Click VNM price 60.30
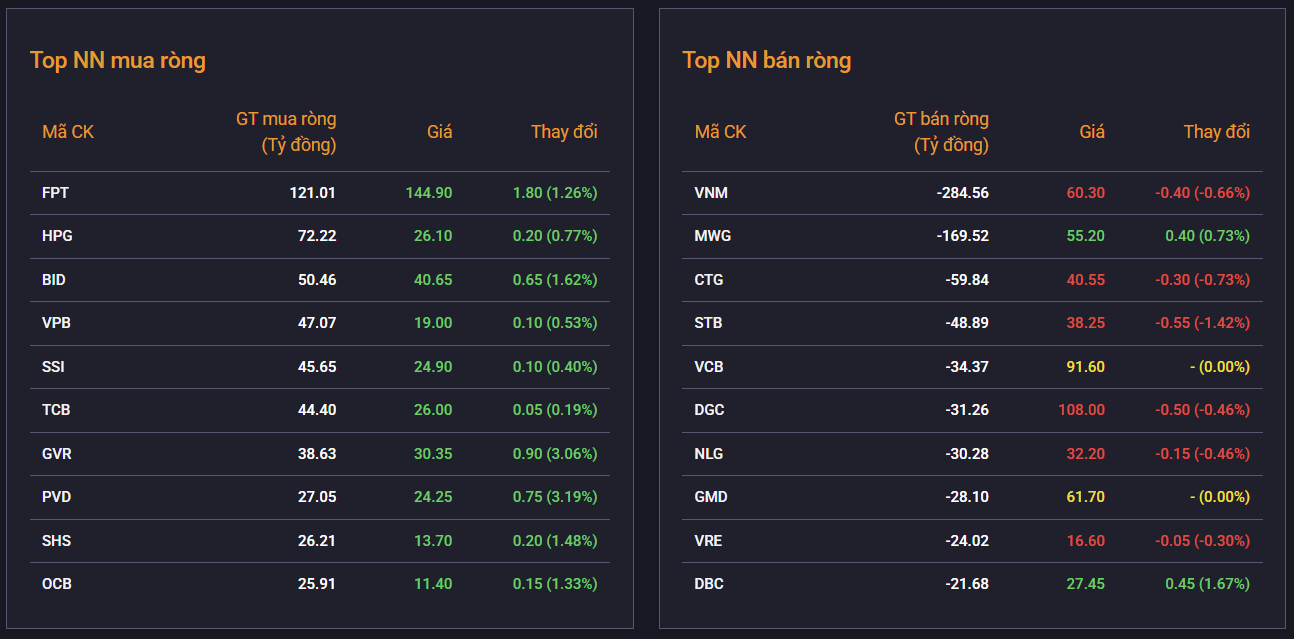 coord(1086,193)
